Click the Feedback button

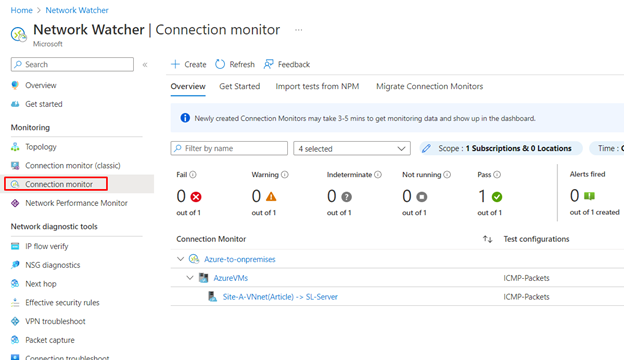[287, 64]
